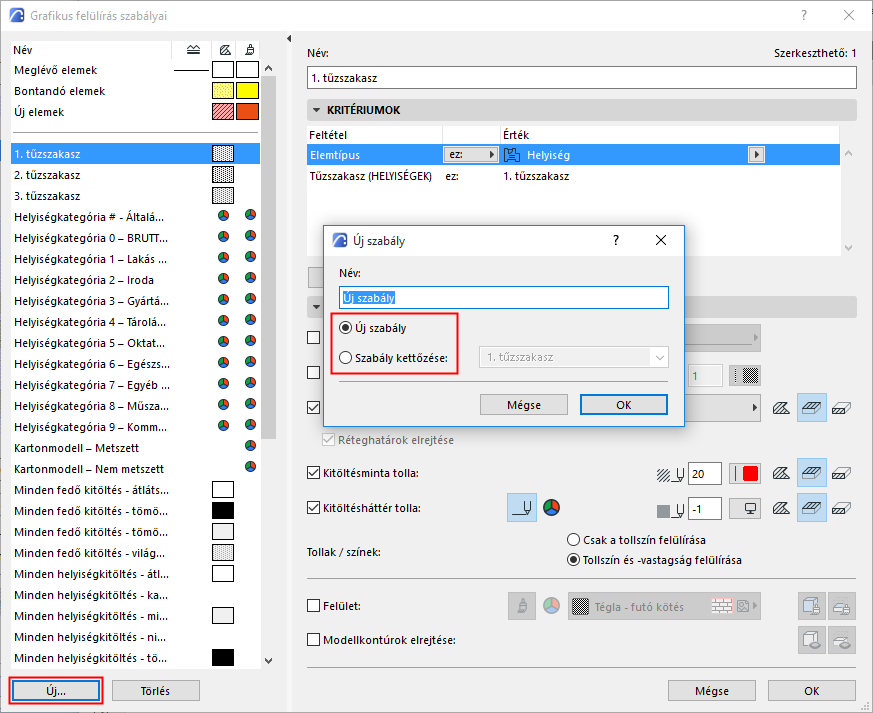The height and width of the screenshot is (713, 873).
Task: Select Kartonmodell – Metszett rule
Action: (135, 448)
